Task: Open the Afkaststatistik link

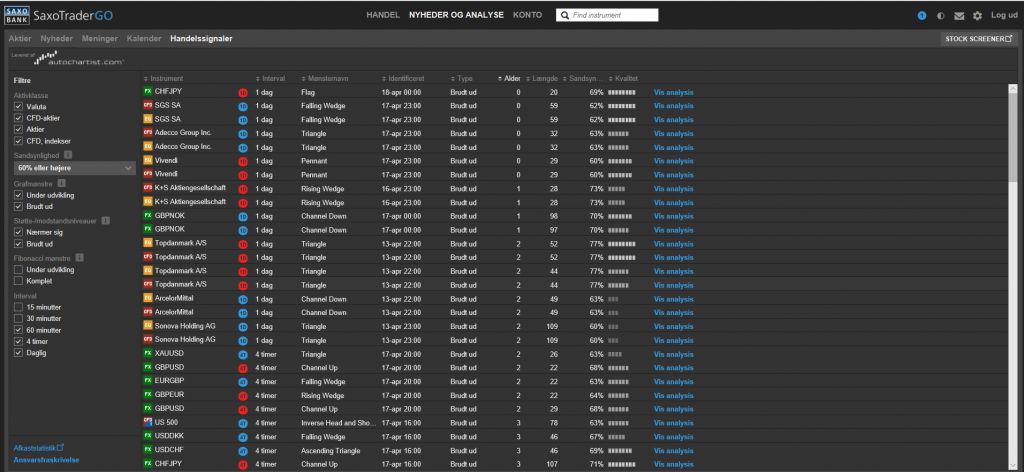Action: click(39, 448)
